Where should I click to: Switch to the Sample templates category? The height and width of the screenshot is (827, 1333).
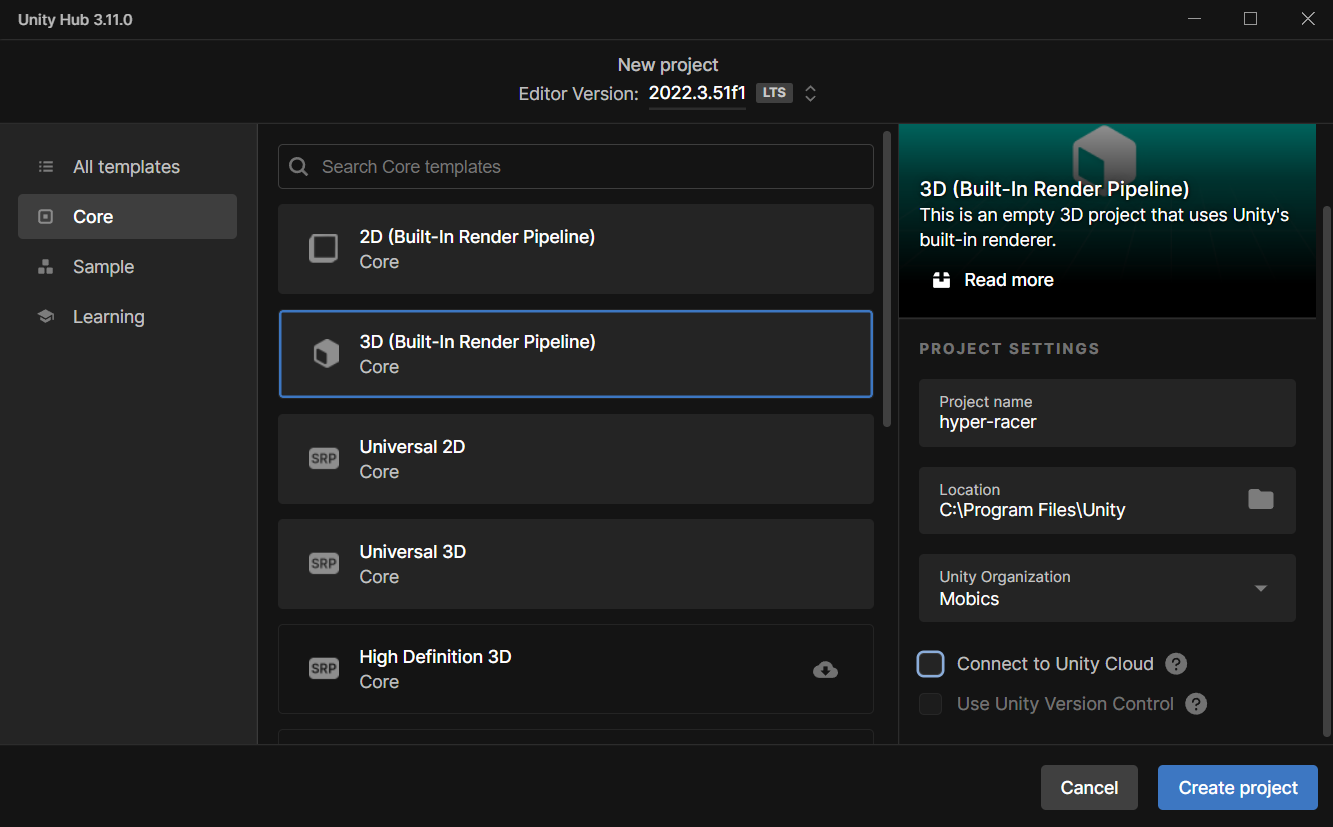click(x=127, y=267)
